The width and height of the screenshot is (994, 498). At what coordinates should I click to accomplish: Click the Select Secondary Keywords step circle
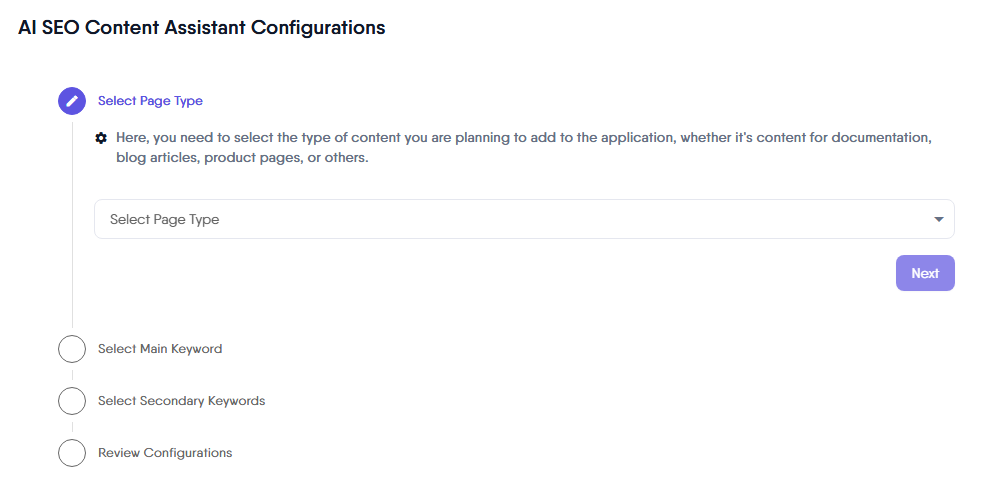coord(72,401)
